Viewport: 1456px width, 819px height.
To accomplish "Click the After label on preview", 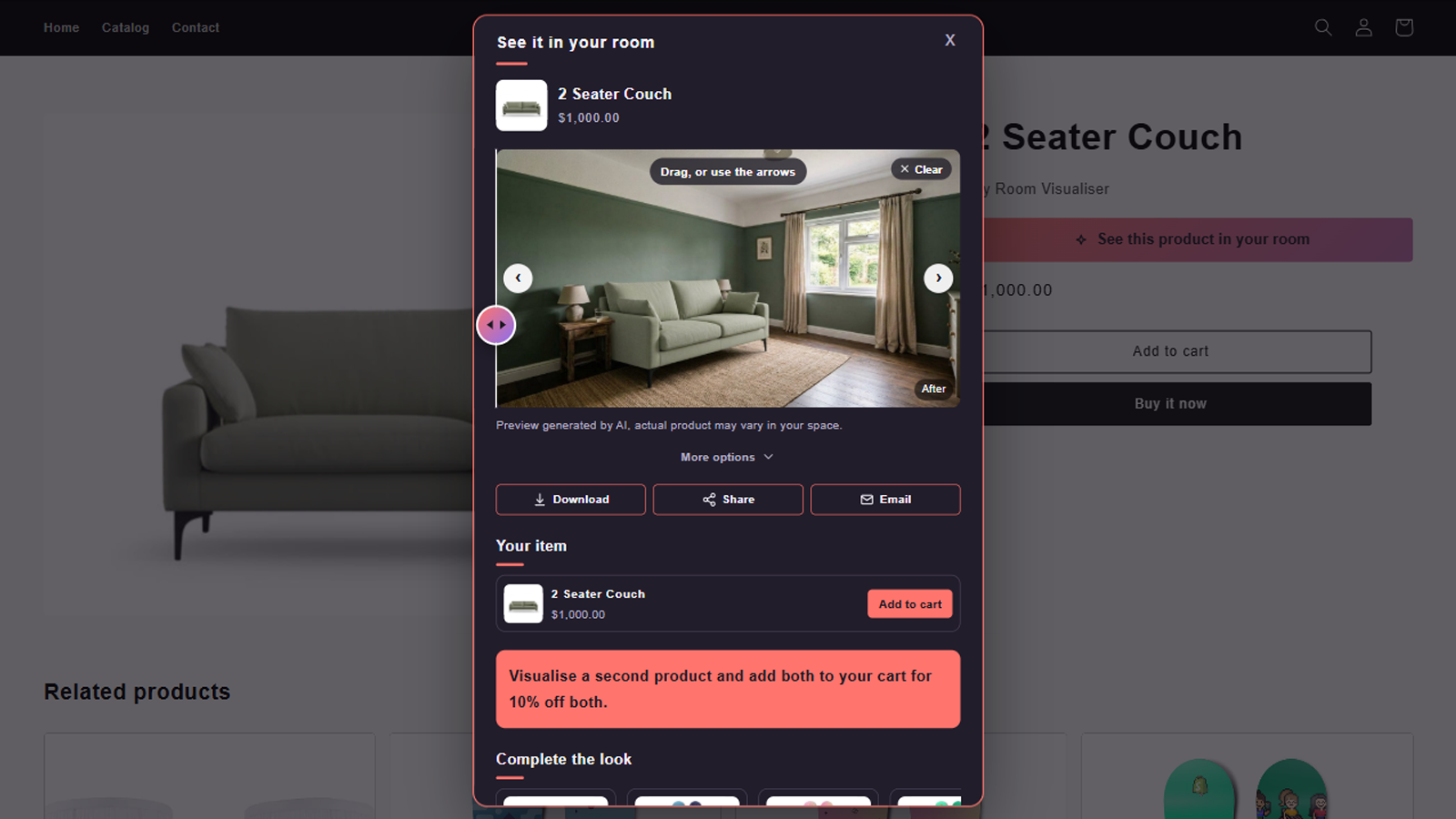I will click(934, 389).
